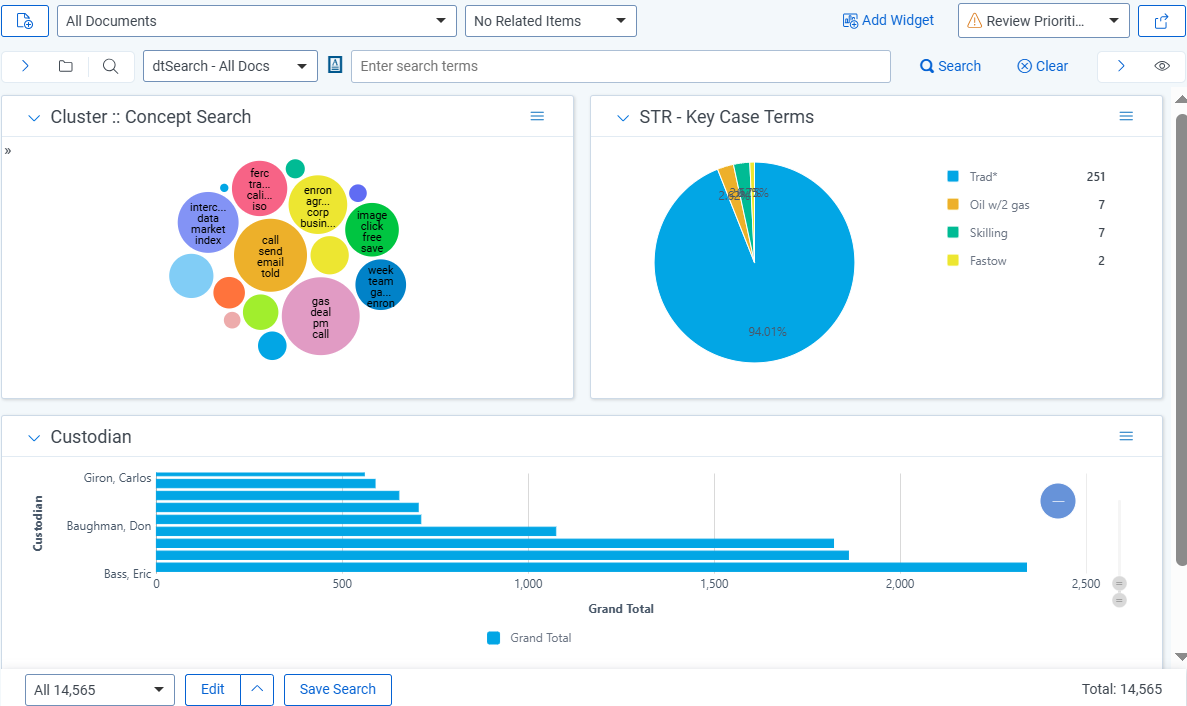Screen dimensions: 1187x706
Task: Click the Fastow legend label
Action: [x=988, y=260]
